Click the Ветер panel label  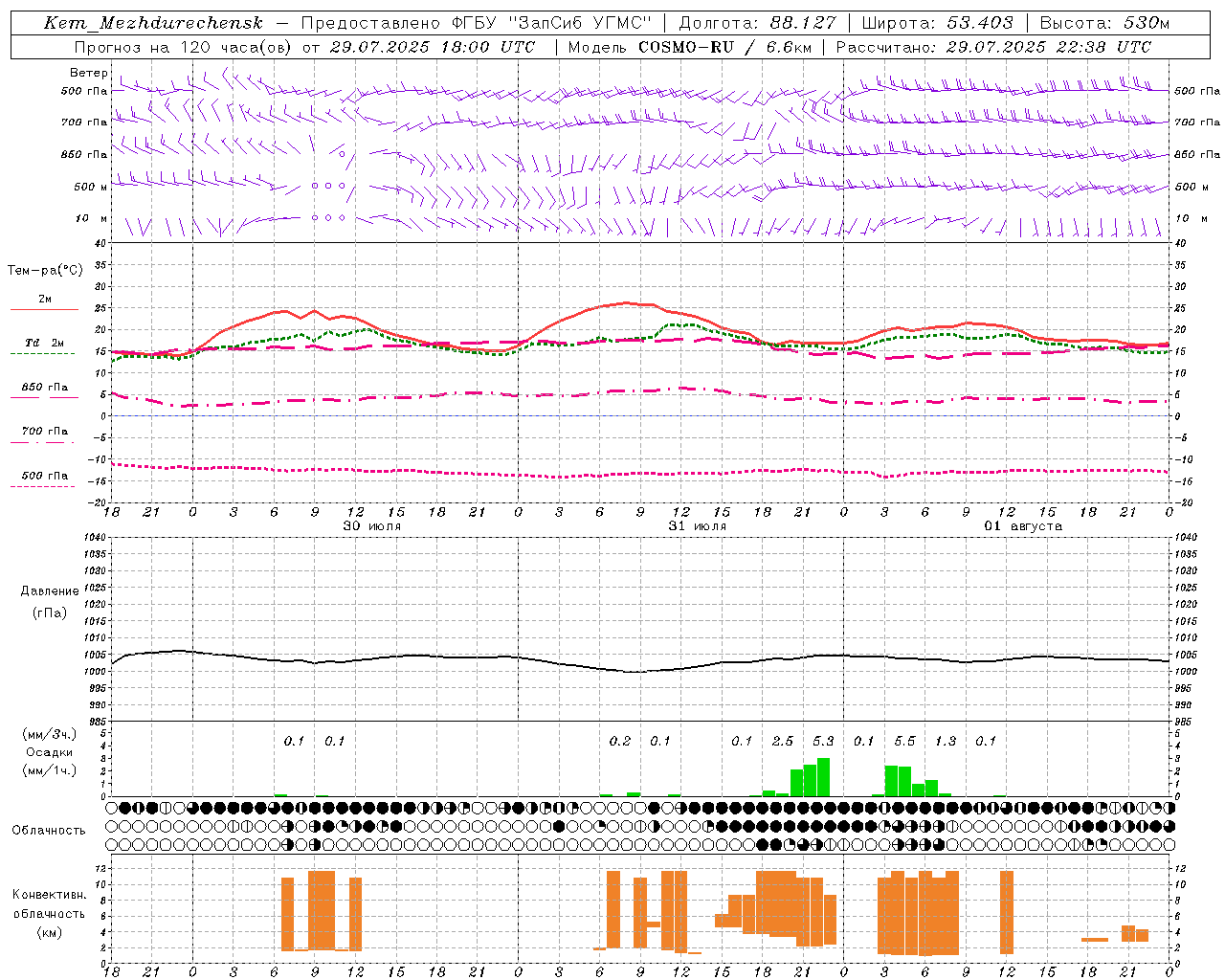[89, 73]
